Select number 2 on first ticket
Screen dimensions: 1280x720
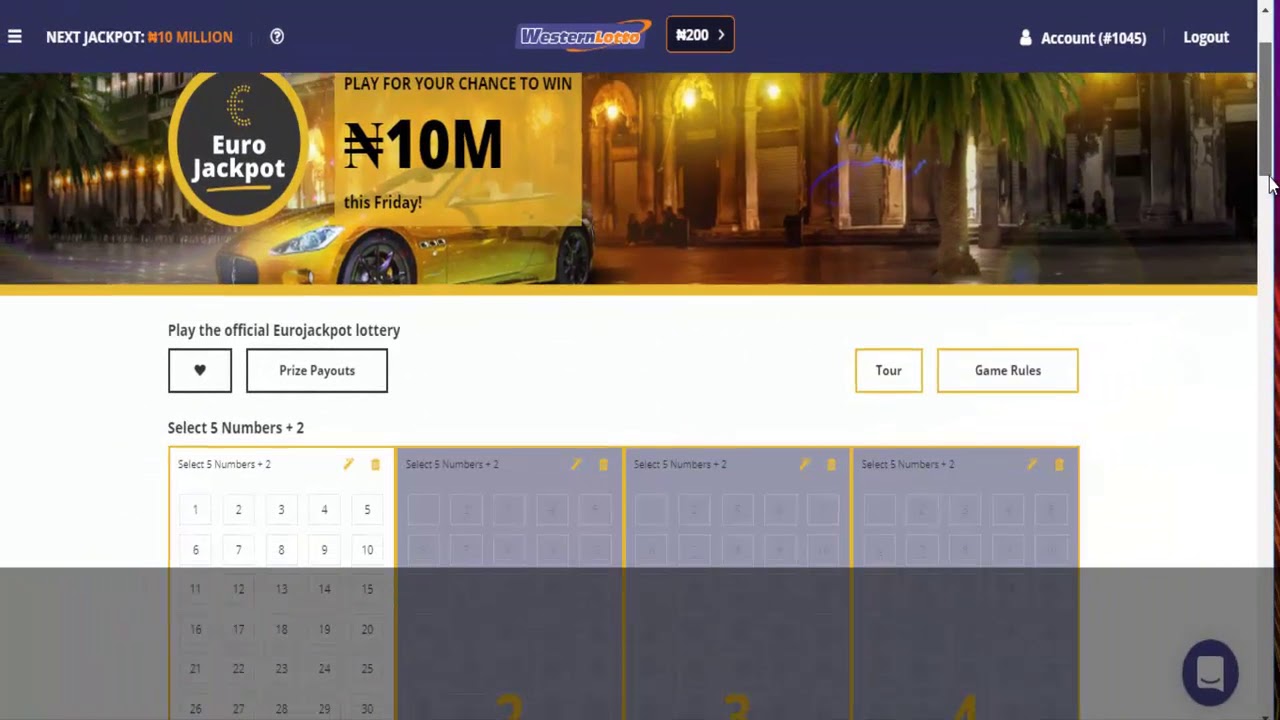coord(238,510)
